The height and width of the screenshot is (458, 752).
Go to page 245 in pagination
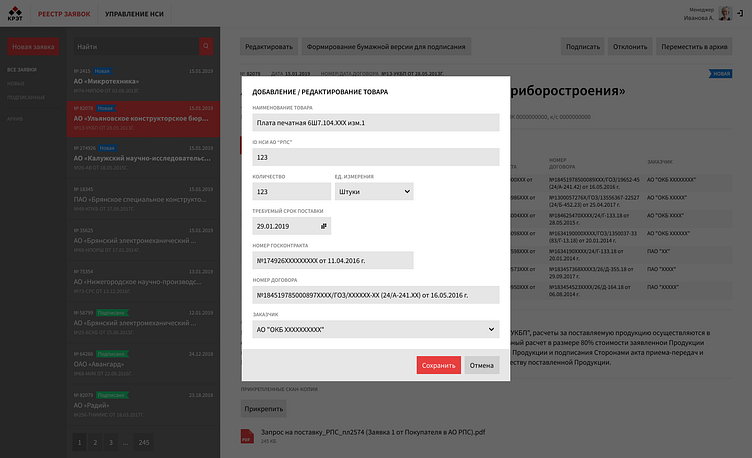(x=144, y=442)
